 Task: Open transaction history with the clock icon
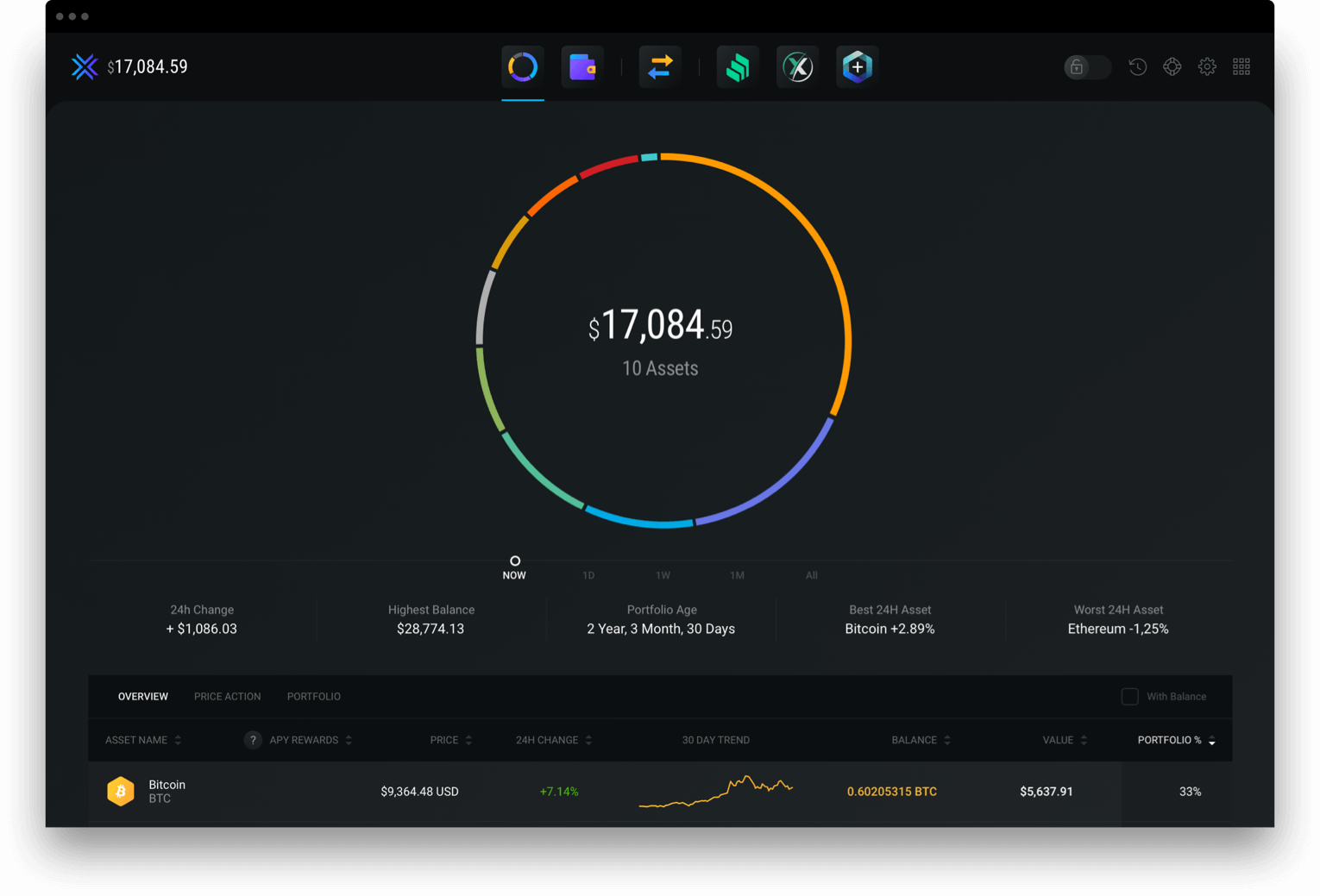point(1137,66)
